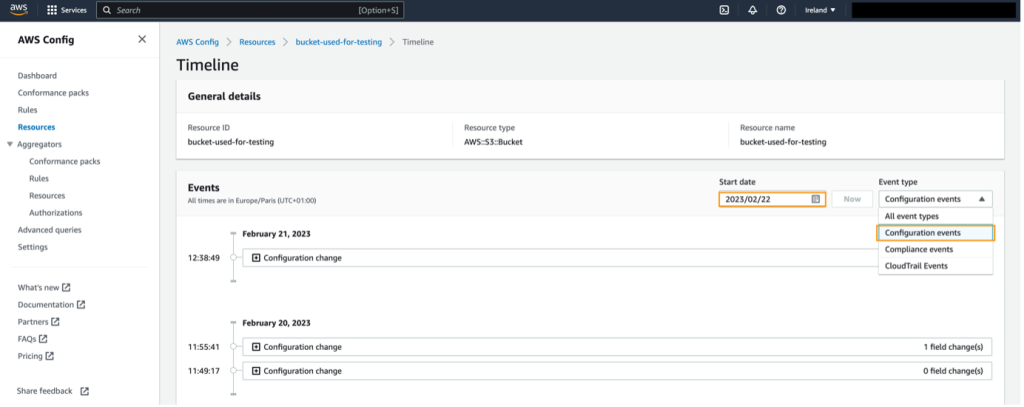The width and height of the screenshot is (1024, 407).
Task: Open the top-level Rules sidebar link
Action: [x=27, y=110]
